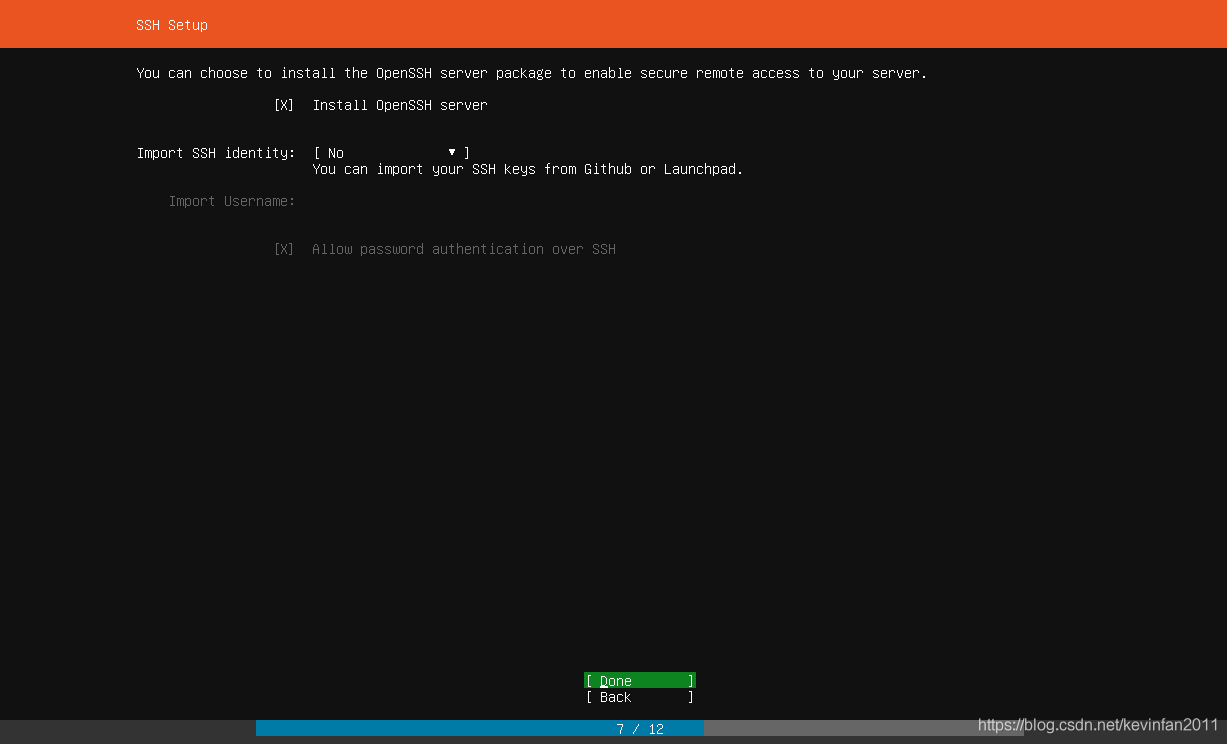Viewport: 1227px width, 744px height.
Task: Open the Import SSH identity dropdown
Action: click(391, 153)
